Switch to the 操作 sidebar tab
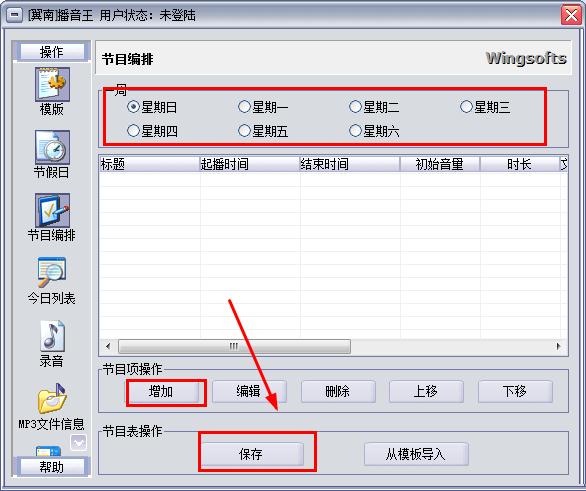 point(52,52)
